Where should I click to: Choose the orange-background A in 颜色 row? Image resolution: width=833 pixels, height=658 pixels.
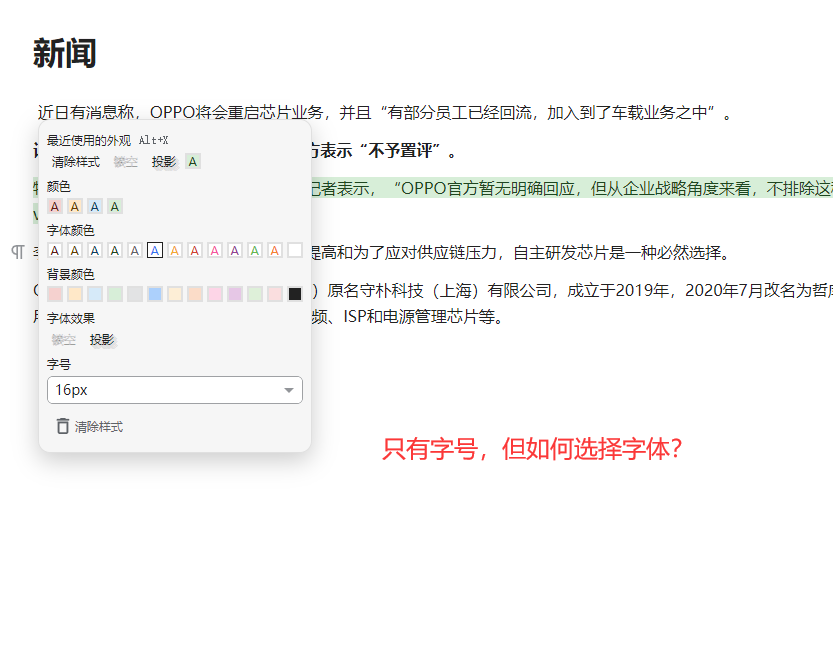pyautogui.click(x=75, y=207)
